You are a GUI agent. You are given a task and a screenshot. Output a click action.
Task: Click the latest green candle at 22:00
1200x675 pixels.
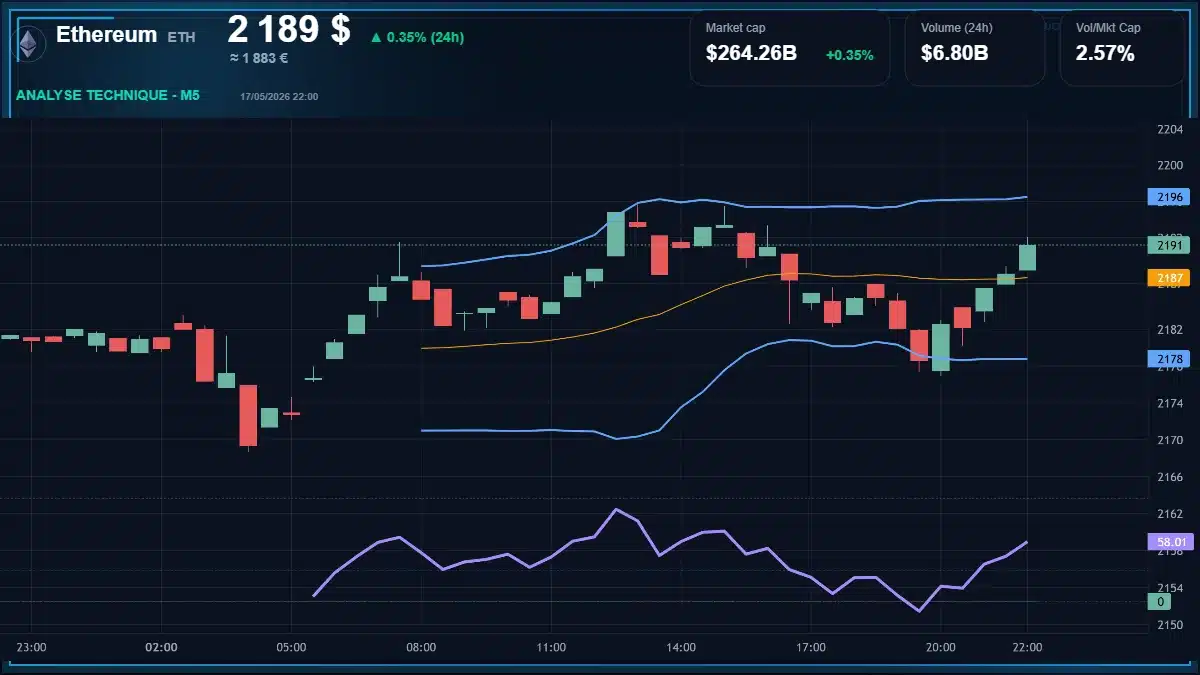(1027, 257)
